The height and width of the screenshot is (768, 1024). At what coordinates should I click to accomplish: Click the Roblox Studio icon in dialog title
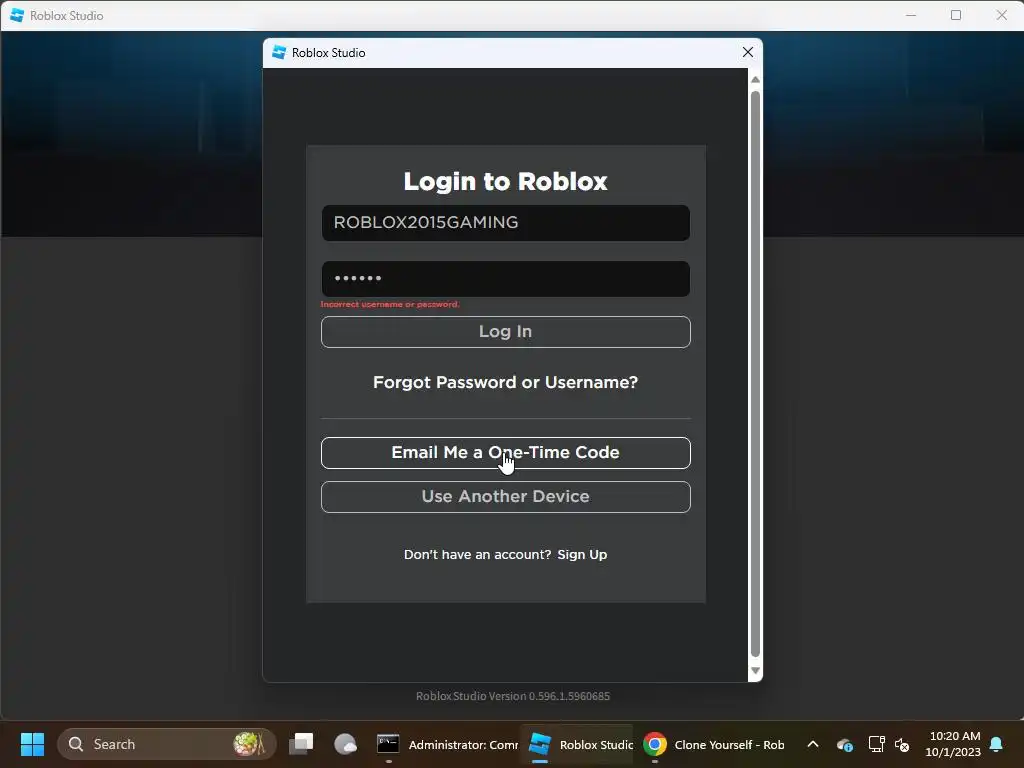coord(279,52)
